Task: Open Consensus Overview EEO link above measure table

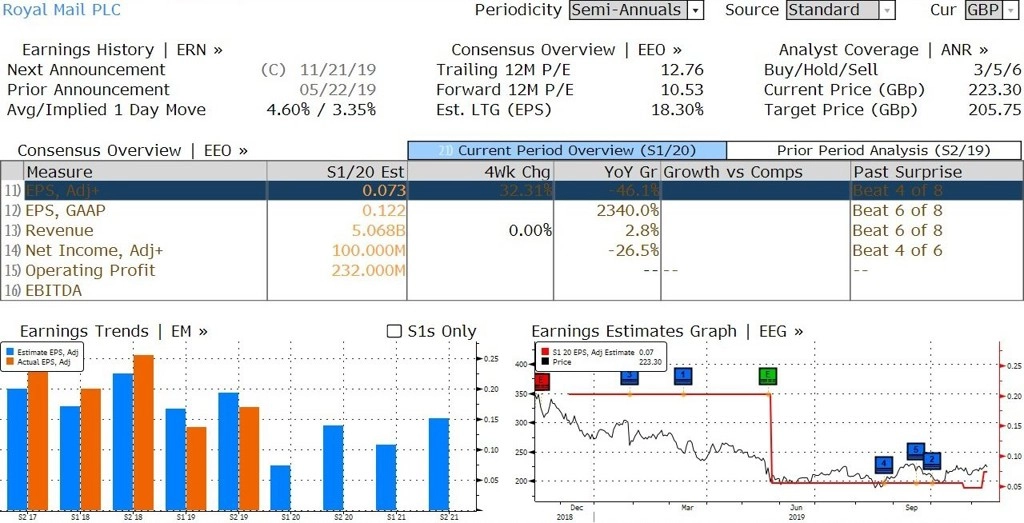Action: tap(133, 151)
